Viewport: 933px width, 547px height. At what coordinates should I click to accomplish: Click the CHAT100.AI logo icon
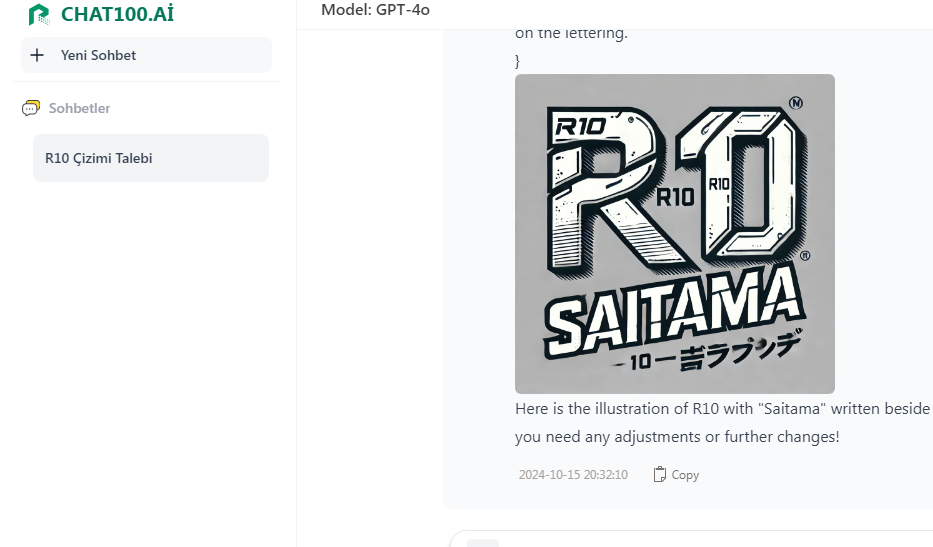coord(39,14)
